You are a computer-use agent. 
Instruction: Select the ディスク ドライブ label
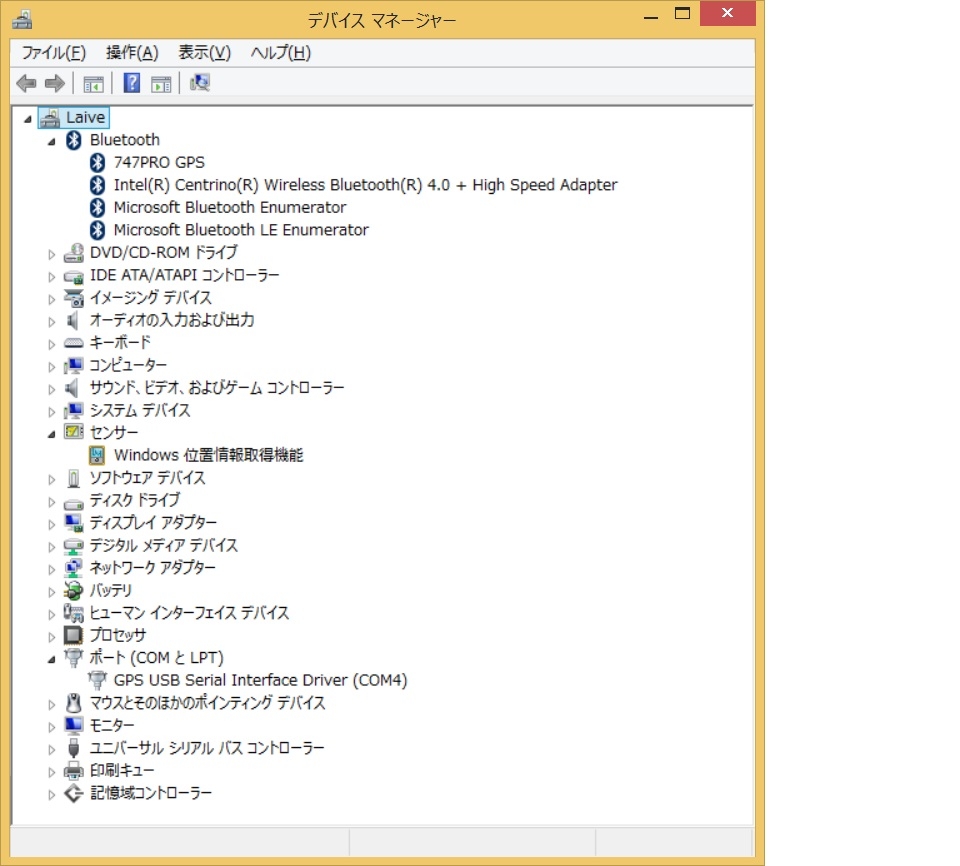(135, 500)
